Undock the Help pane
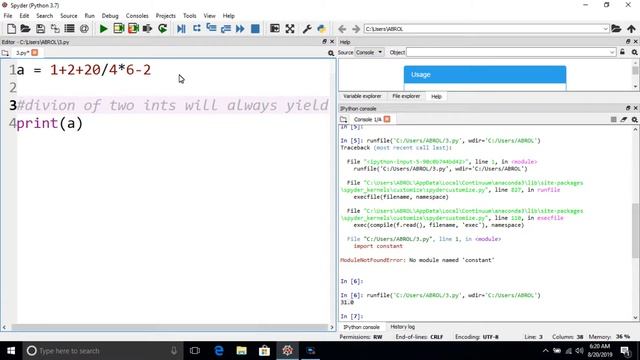Screen dimensions: 640x360 [x=628, y=42]
